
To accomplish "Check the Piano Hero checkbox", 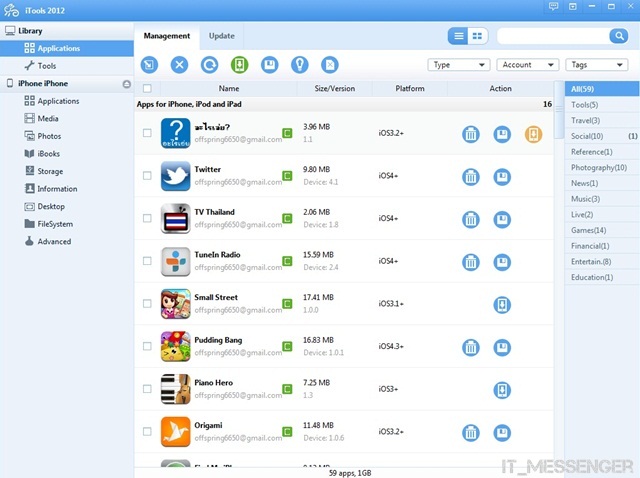I will coord(147,389).
